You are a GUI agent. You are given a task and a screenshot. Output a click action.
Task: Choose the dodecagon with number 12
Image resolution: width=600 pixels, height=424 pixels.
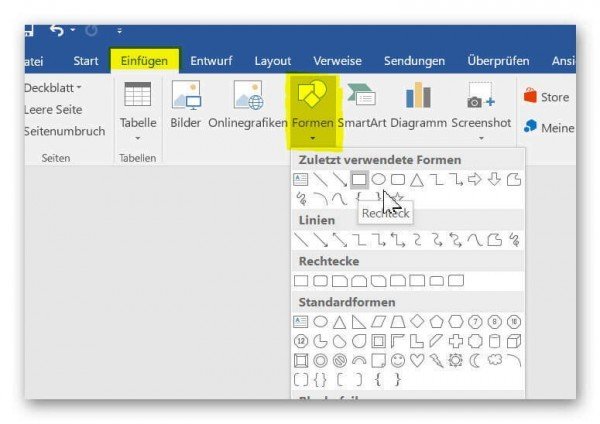(301, 341)
